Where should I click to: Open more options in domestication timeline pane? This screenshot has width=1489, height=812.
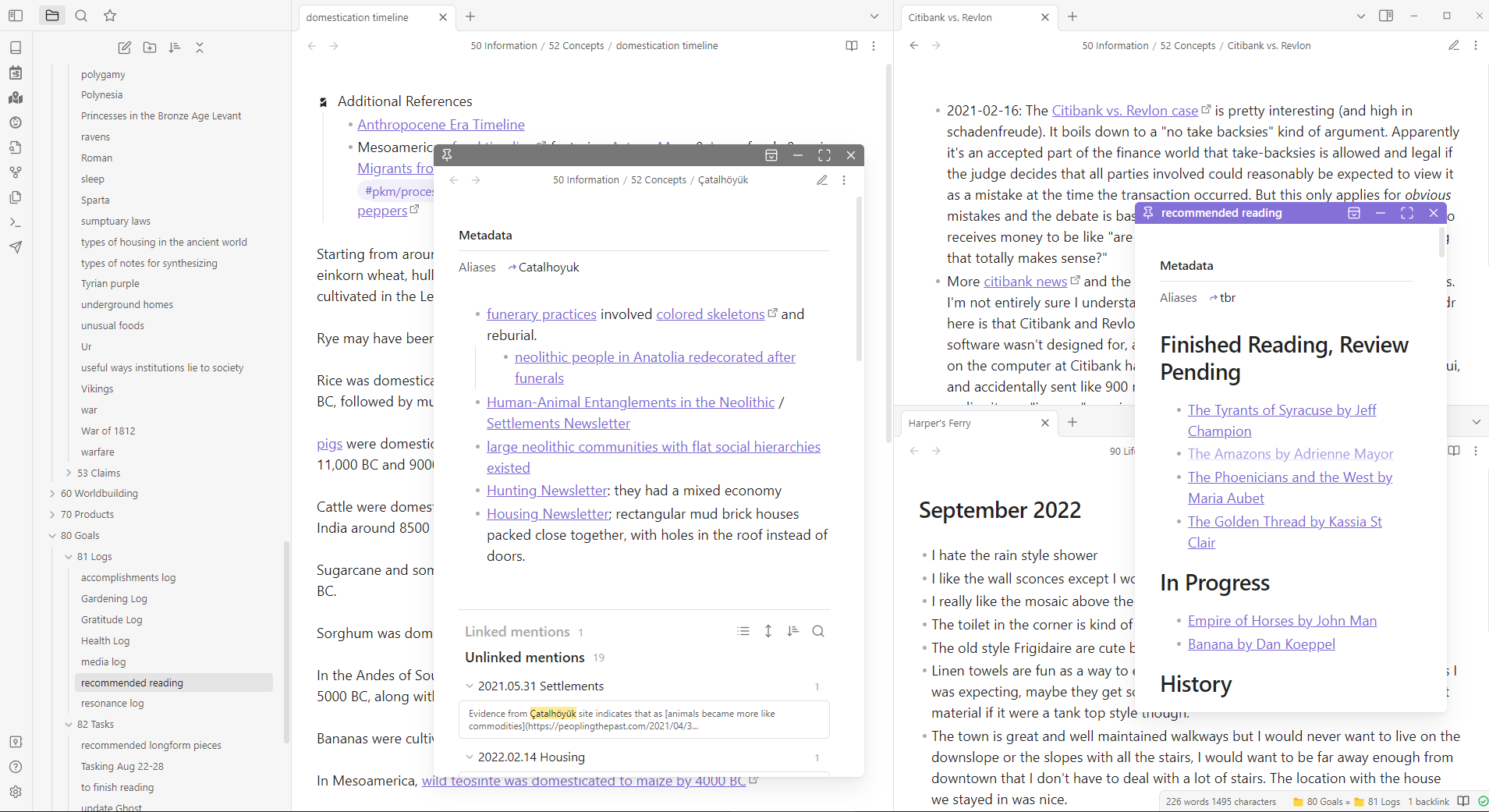[x=874, y=46]
